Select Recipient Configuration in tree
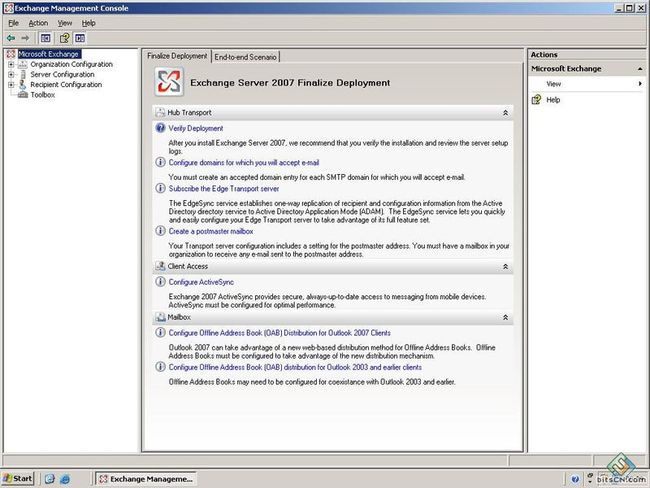Image resolution: width=650 pixels, height=488 pixels. point(66,84)
